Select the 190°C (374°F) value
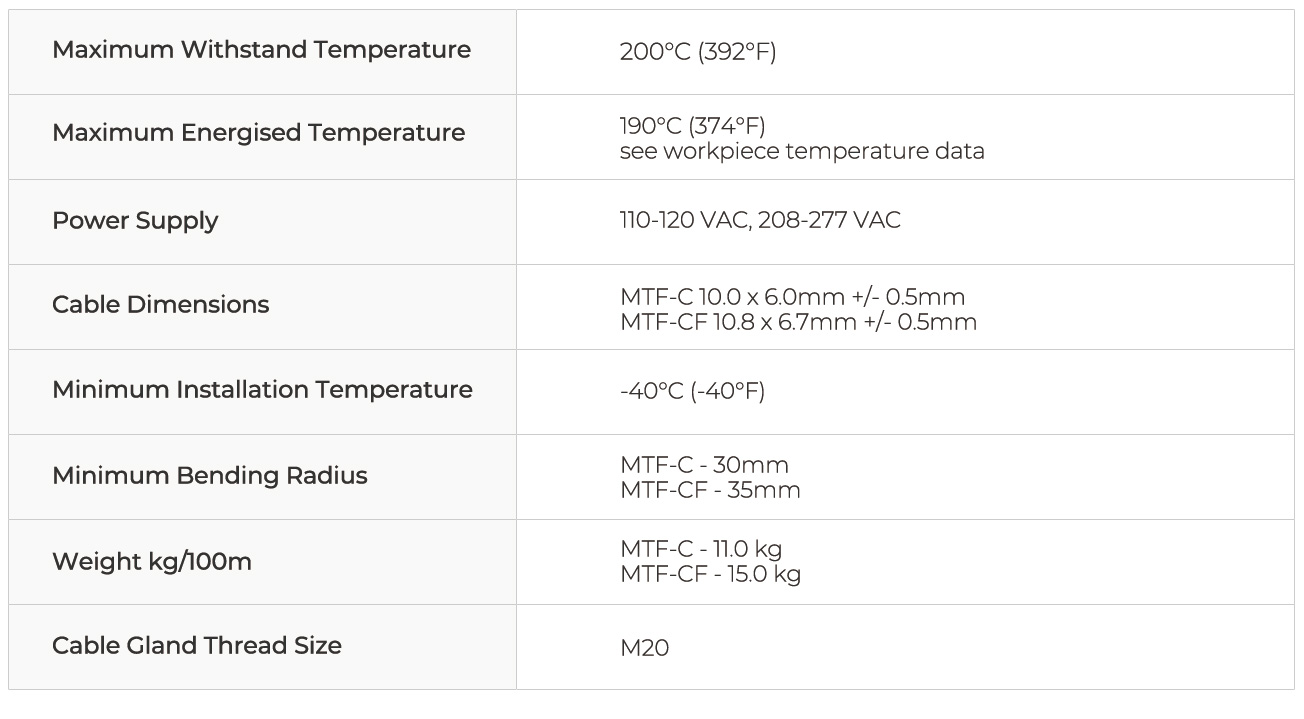This screenshot has height=719, width=1304. (x=692, y=125)
